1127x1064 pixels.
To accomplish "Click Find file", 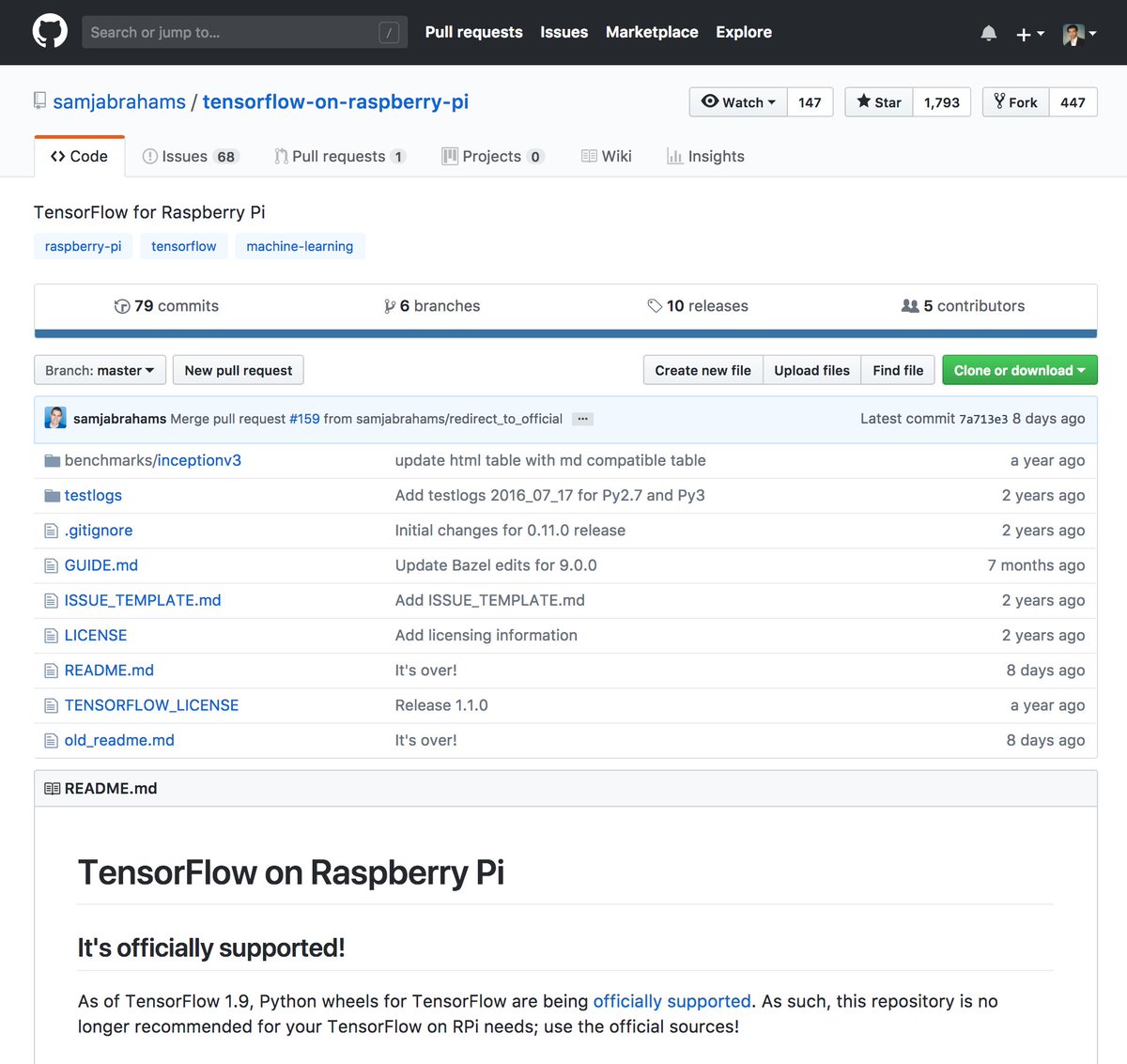I will point(898,370).
